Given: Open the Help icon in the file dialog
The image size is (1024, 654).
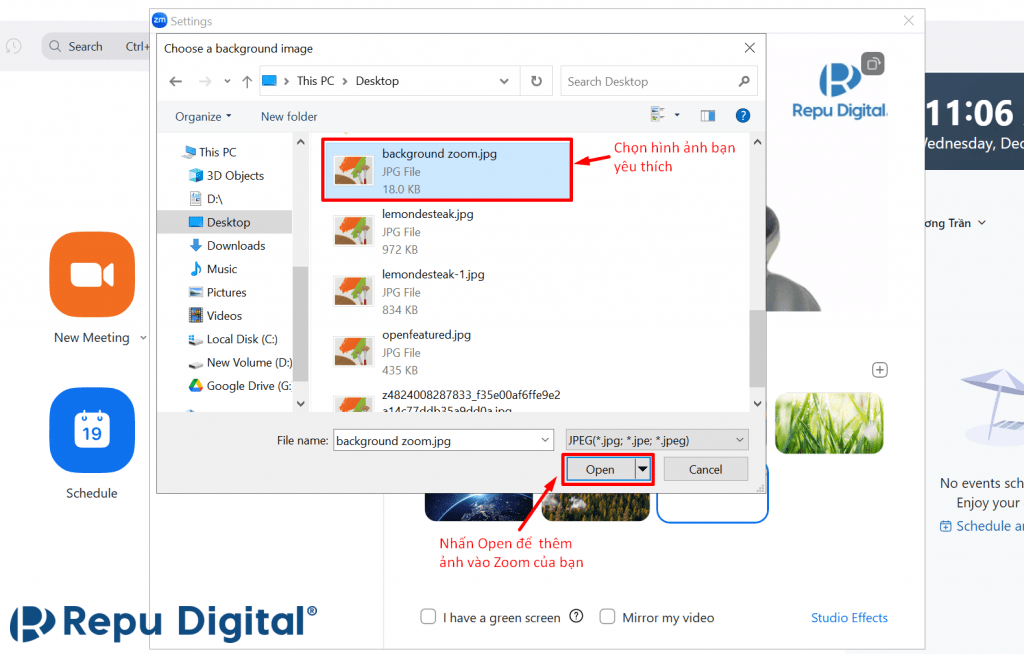Looking at the screenshot, I should click(743, 115).
